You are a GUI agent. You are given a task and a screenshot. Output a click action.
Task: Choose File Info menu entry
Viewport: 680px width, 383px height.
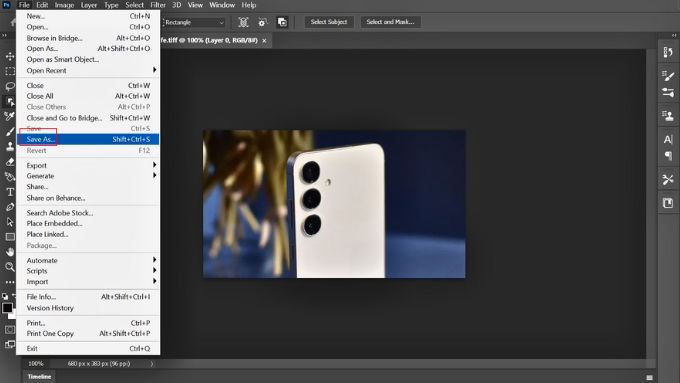click(88, 297)
